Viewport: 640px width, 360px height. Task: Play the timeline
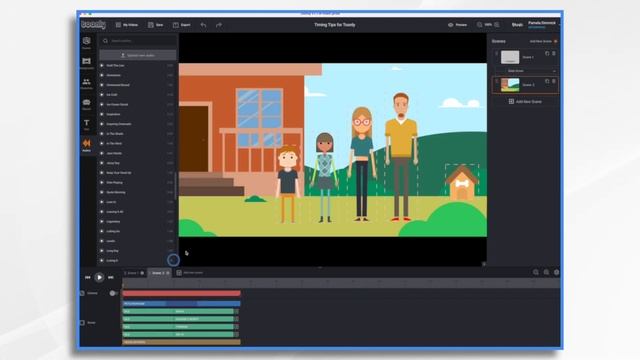pos(99,278)
